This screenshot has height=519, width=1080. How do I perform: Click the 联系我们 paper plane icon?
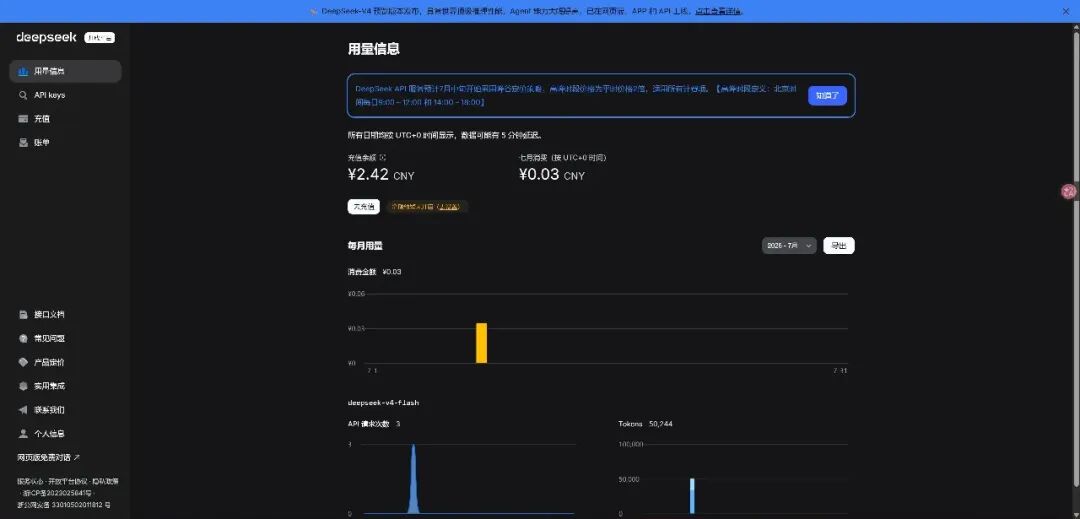pos(23,410)
